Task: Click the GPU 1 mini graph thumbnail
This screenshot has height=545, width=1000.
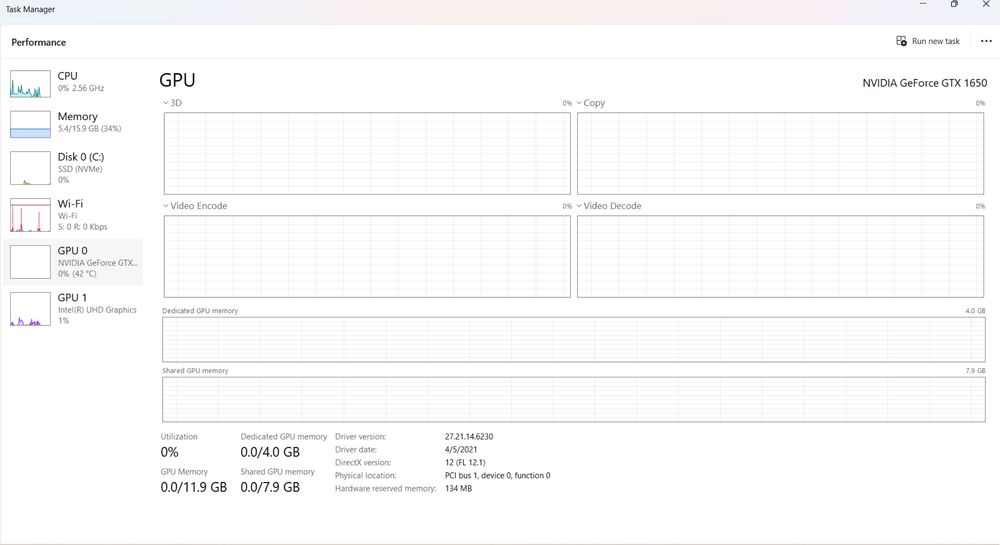Action: point(30,309)
